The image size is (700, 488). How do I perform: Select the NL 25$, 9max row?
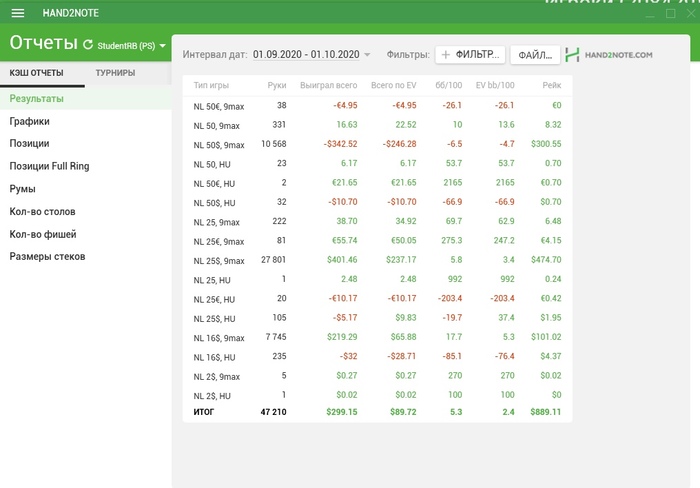[x=219, y=260]
